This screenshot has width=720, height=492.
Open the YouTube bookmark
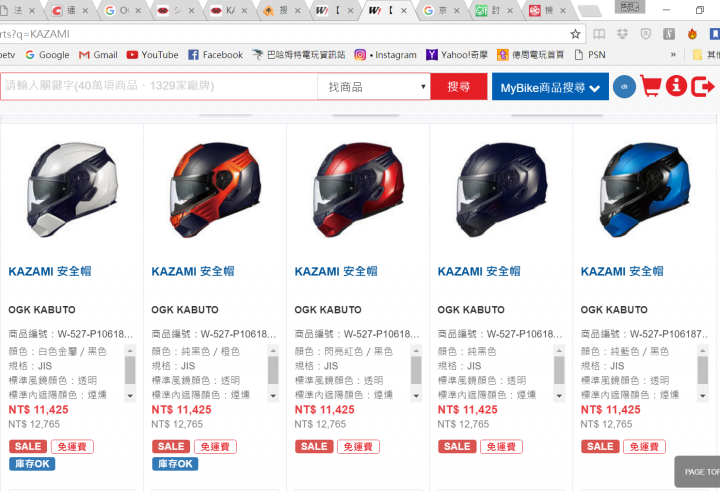point(152,55)
